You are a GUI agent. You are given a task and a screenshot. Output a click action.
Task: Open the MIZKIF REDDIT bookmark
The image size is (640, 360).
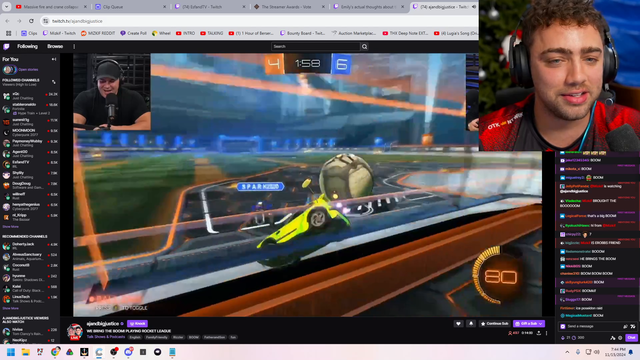pyautogui.click(x=98, y=33)
